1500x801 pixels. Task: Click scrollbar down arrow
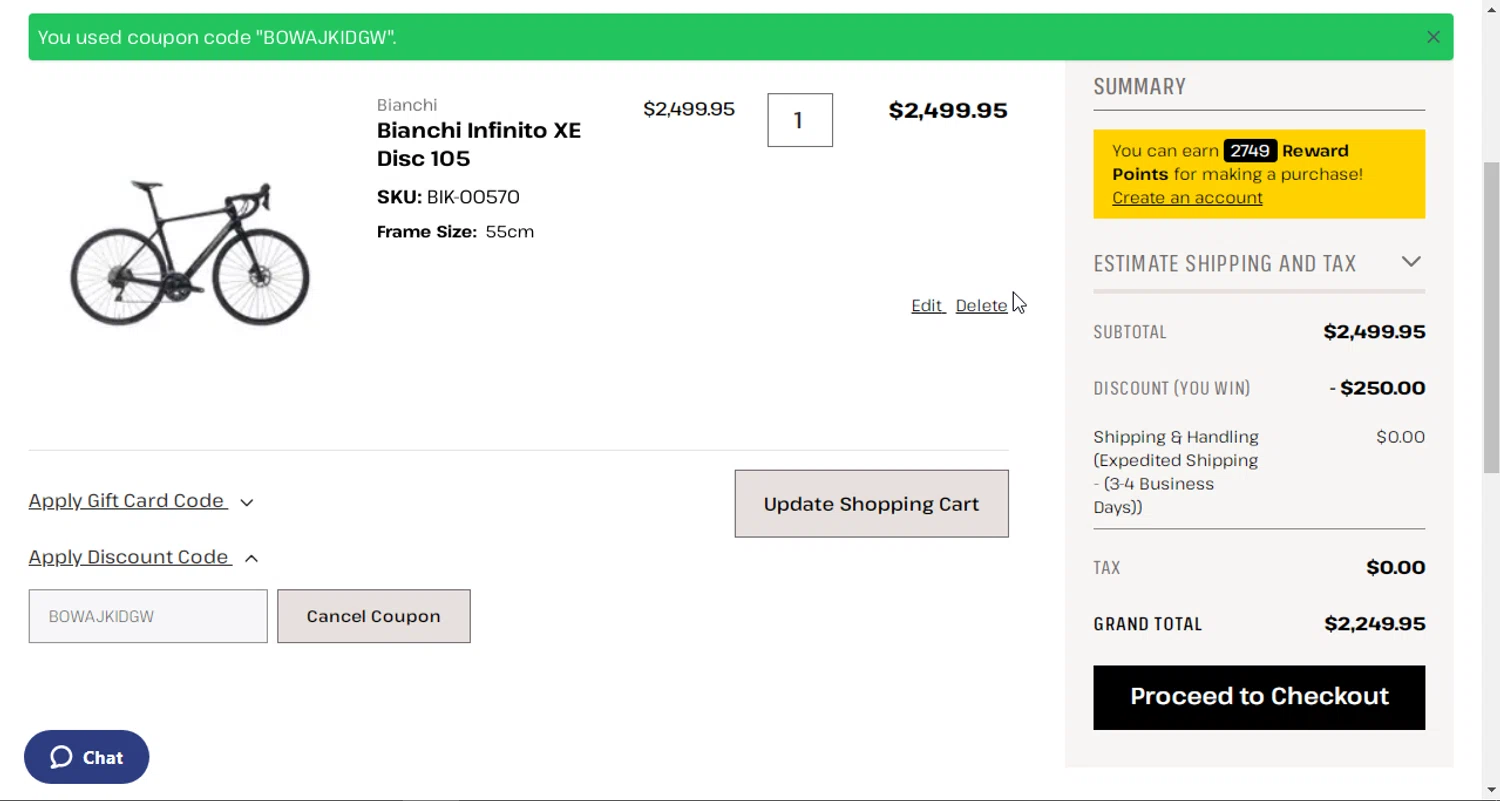click(x=1491, y=791)
